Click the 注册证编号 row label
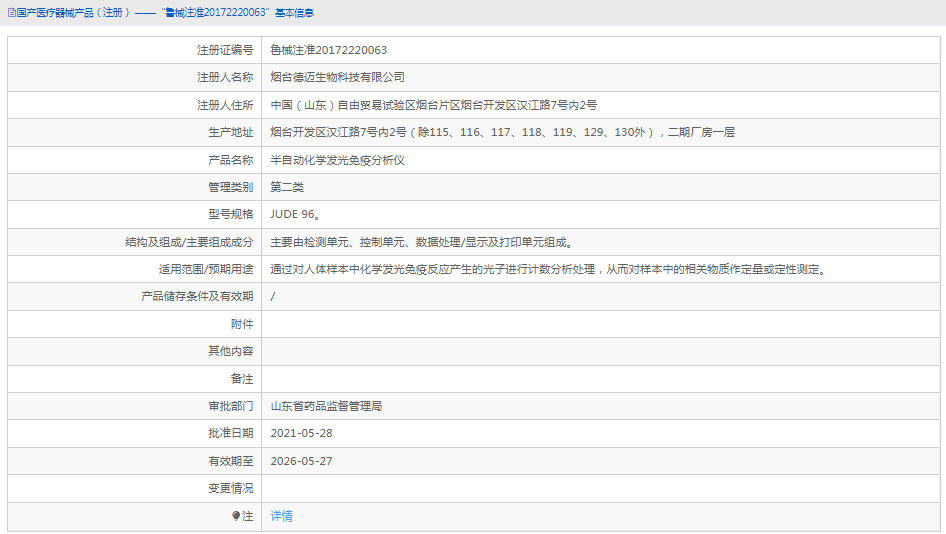Image resolution: width=946 pixels, height=534 pixels. tap(225, 50)
